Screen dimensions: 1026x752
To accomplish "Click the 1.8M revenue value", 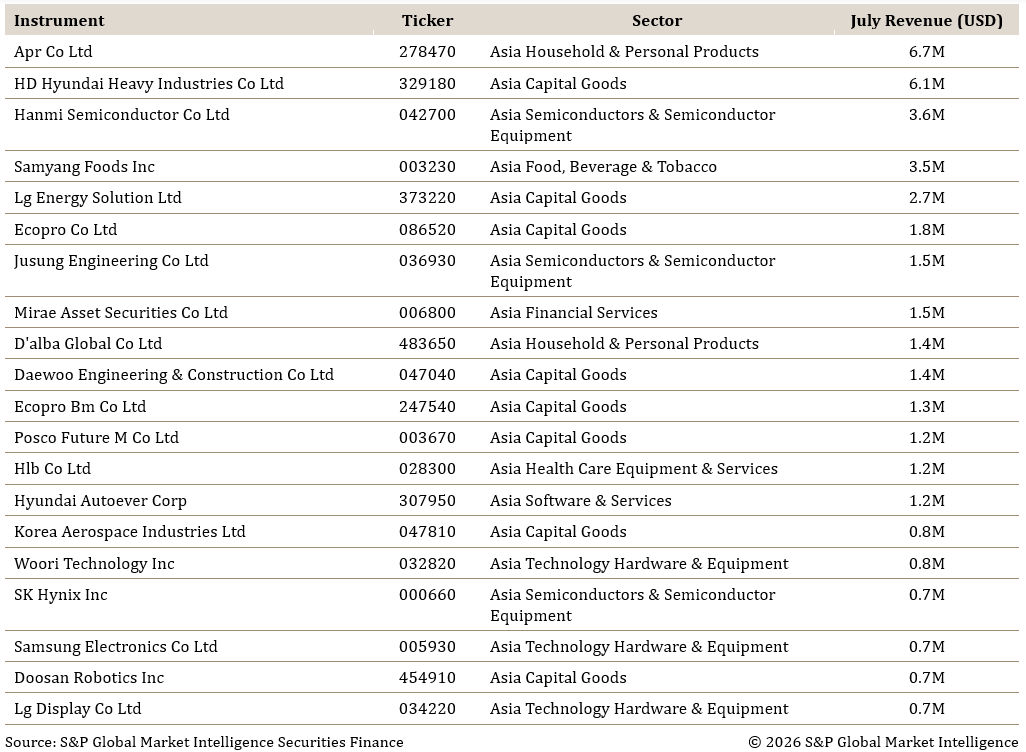I will [927, 230].
